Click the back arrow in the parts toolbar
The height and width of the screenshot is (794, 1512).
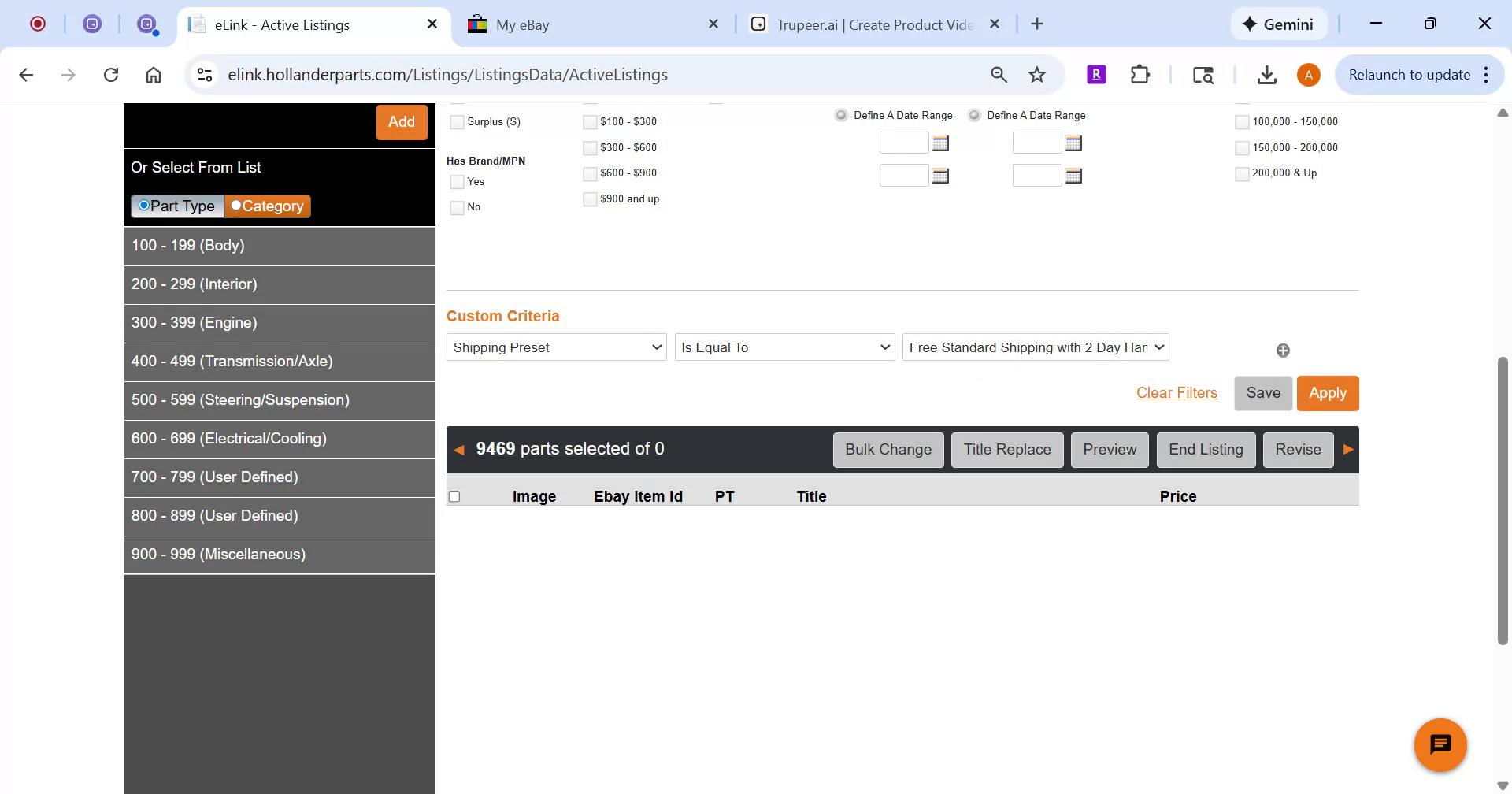[461, 449]
